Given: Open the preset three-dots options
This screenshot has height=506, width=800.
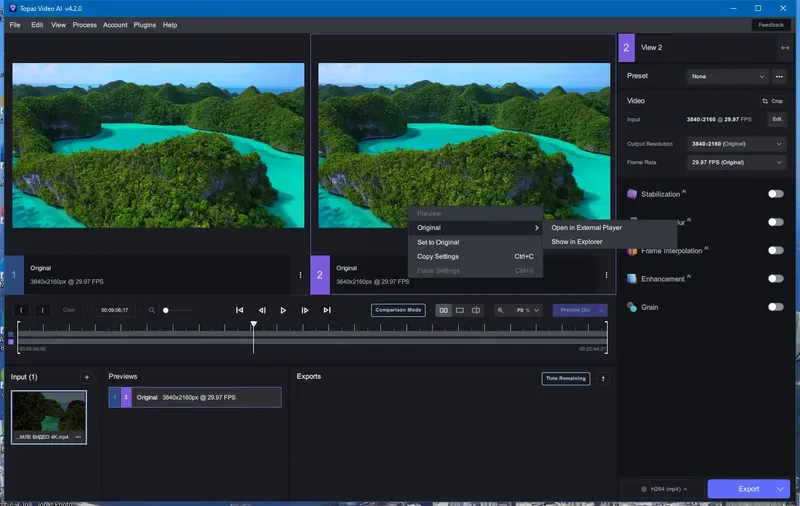Looking at the screenshot, I should [780, 76].
